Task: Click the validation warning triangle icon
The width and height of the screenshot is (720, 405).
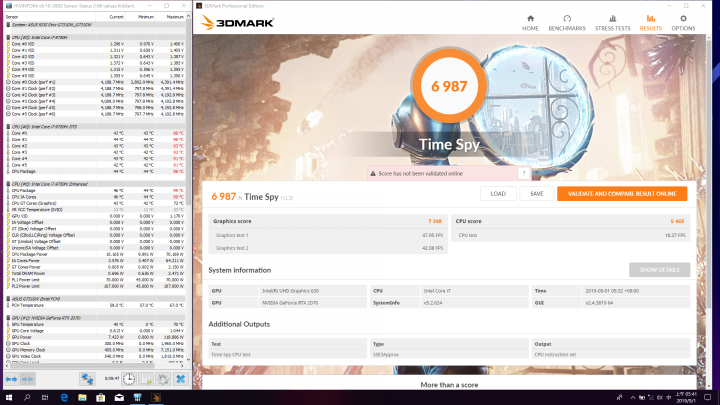Action: (x=373, y=174)
